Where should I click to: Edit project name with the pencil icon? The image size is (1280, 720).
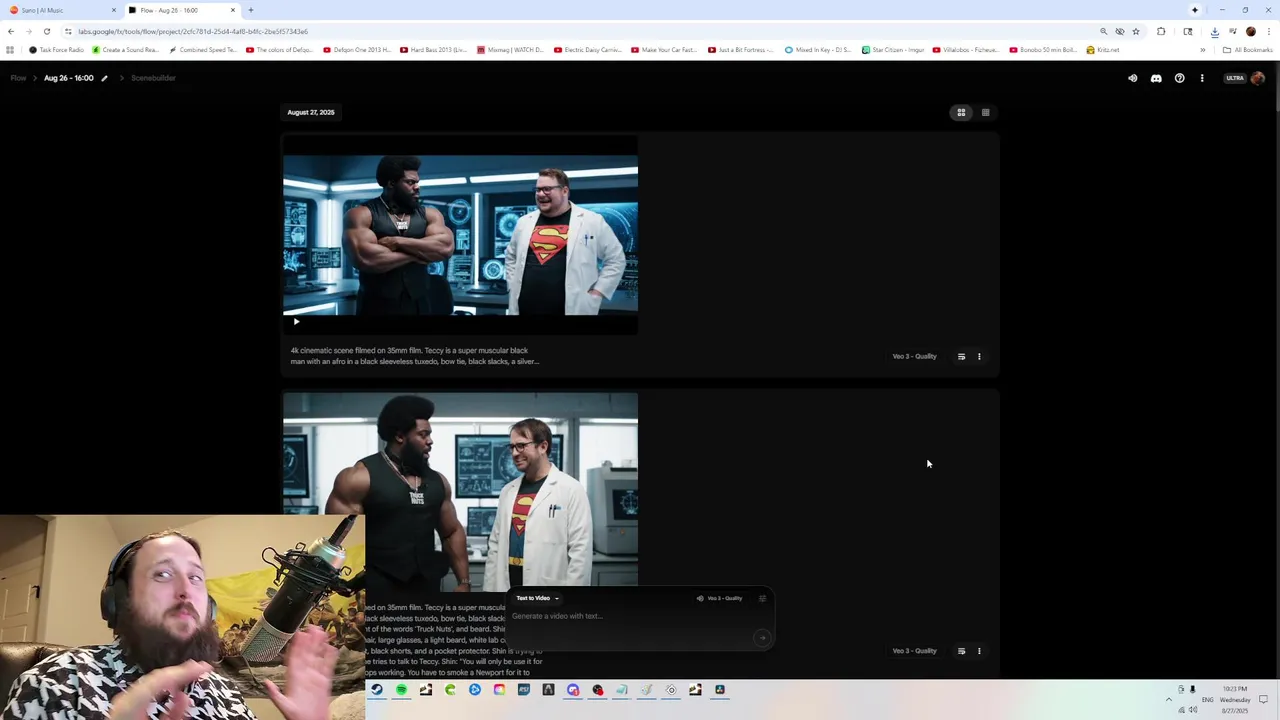click(104, 78)
